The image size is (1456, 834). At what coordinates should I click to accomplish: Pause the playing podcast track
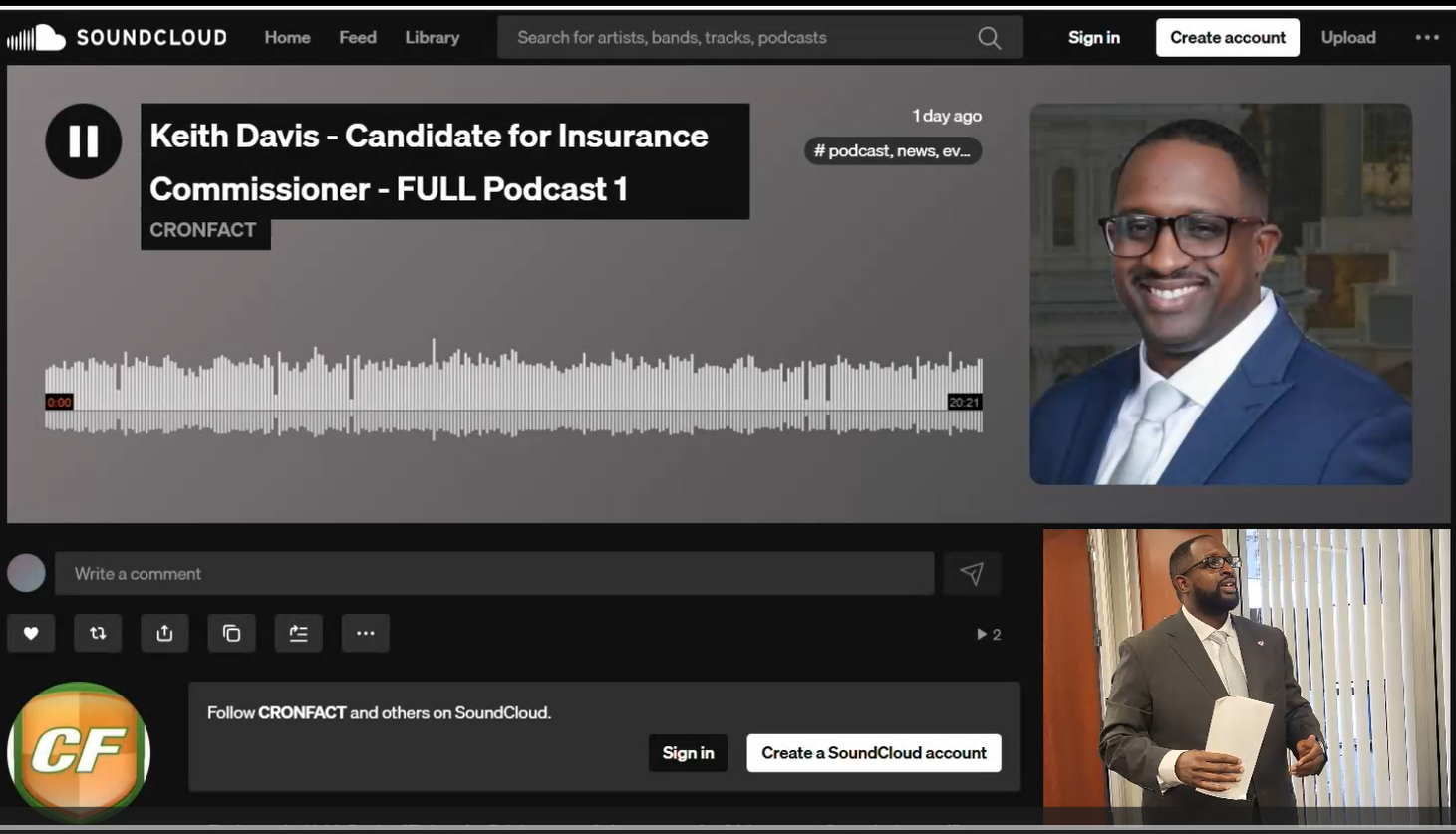click(x=84, y=141)
